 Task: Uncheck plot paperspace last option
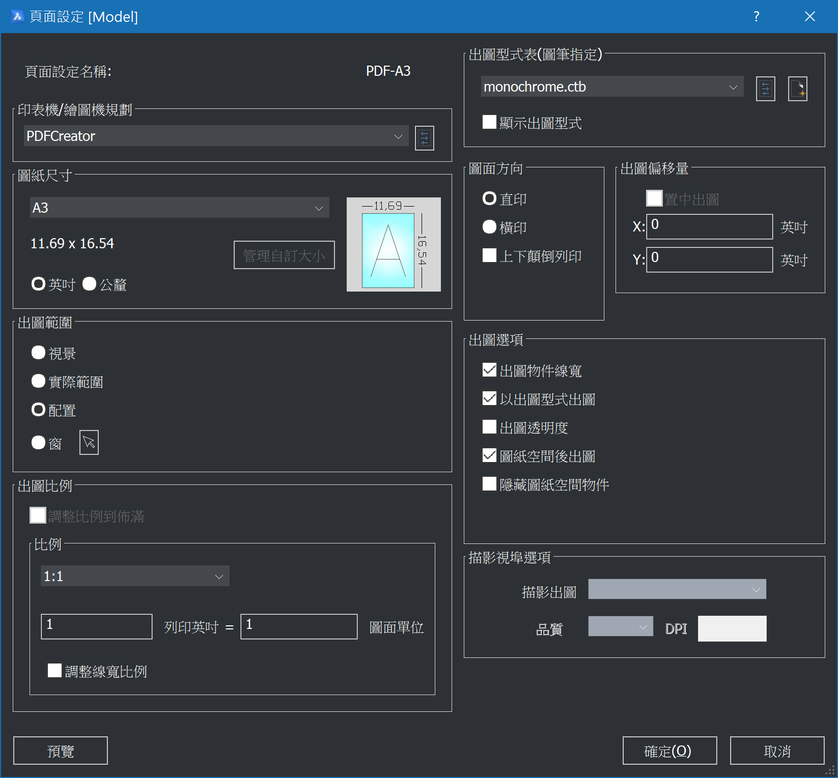point(489,455)
